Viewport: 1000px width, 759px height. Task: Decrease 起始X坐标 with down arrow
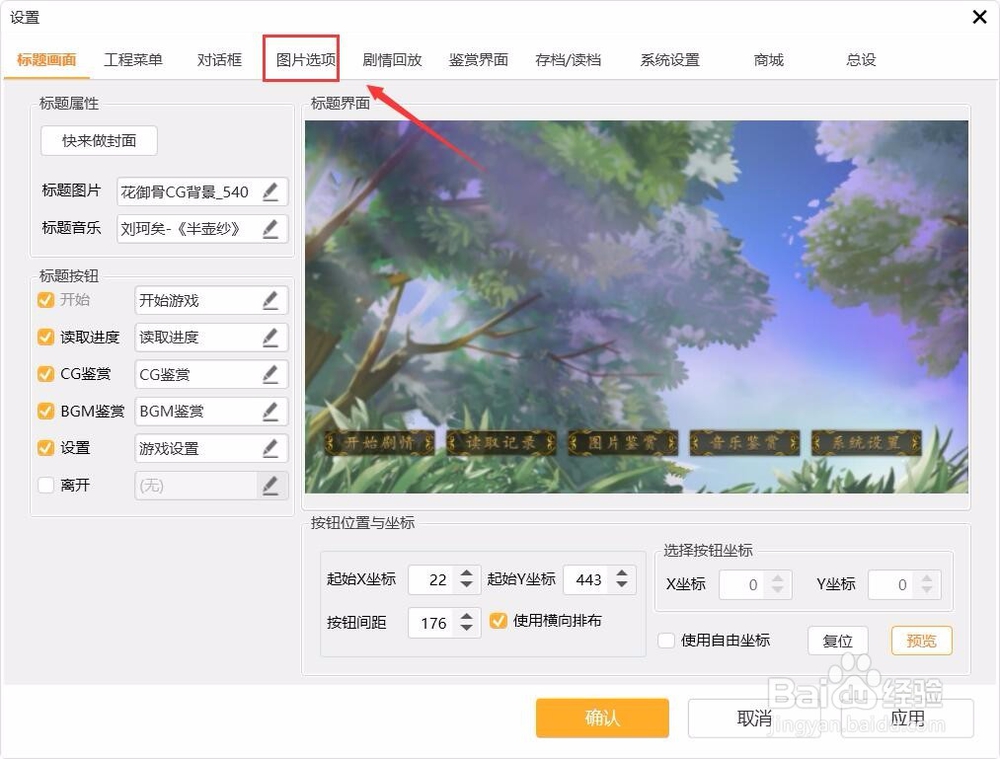click(467, 585)
